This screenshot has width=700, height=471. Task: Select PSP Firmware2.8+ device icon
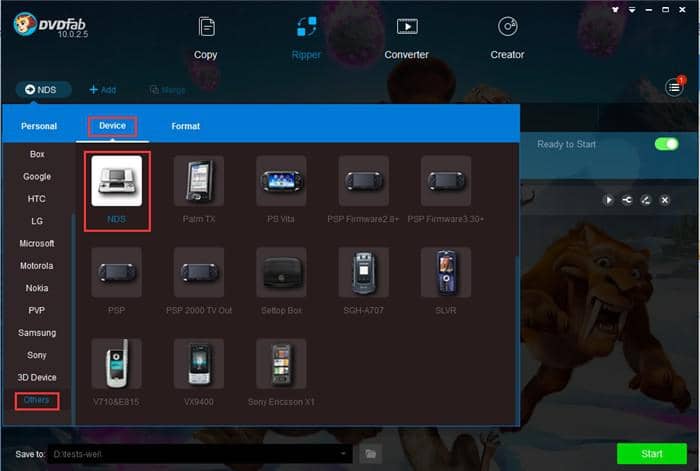[363, 181]
